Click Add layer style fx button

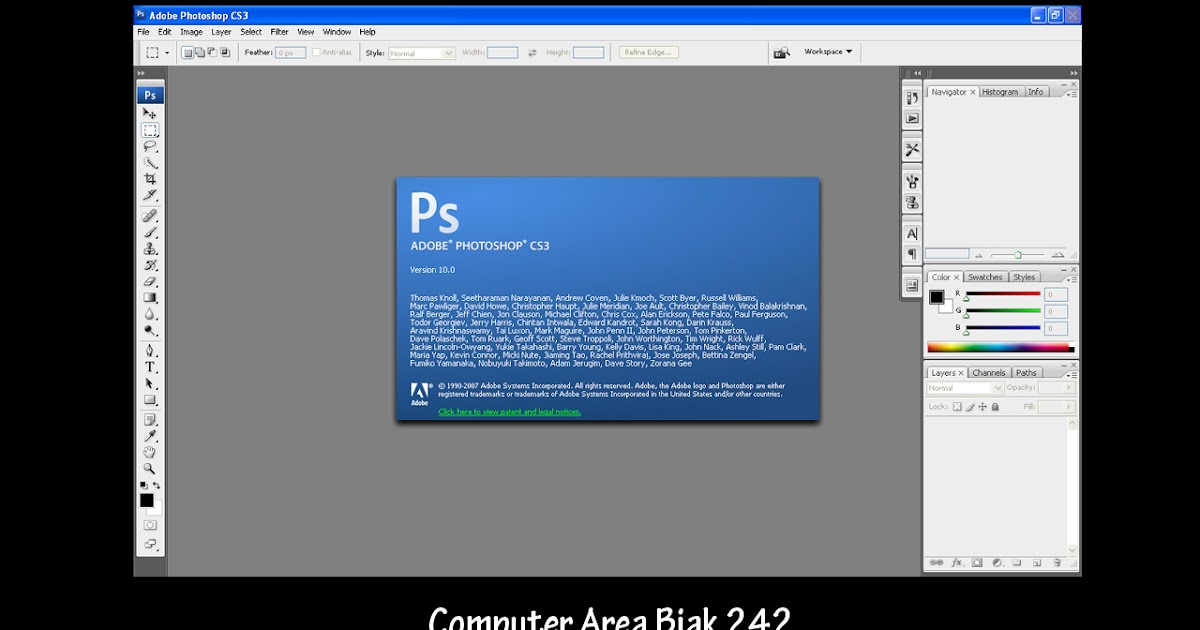[956, 563]
